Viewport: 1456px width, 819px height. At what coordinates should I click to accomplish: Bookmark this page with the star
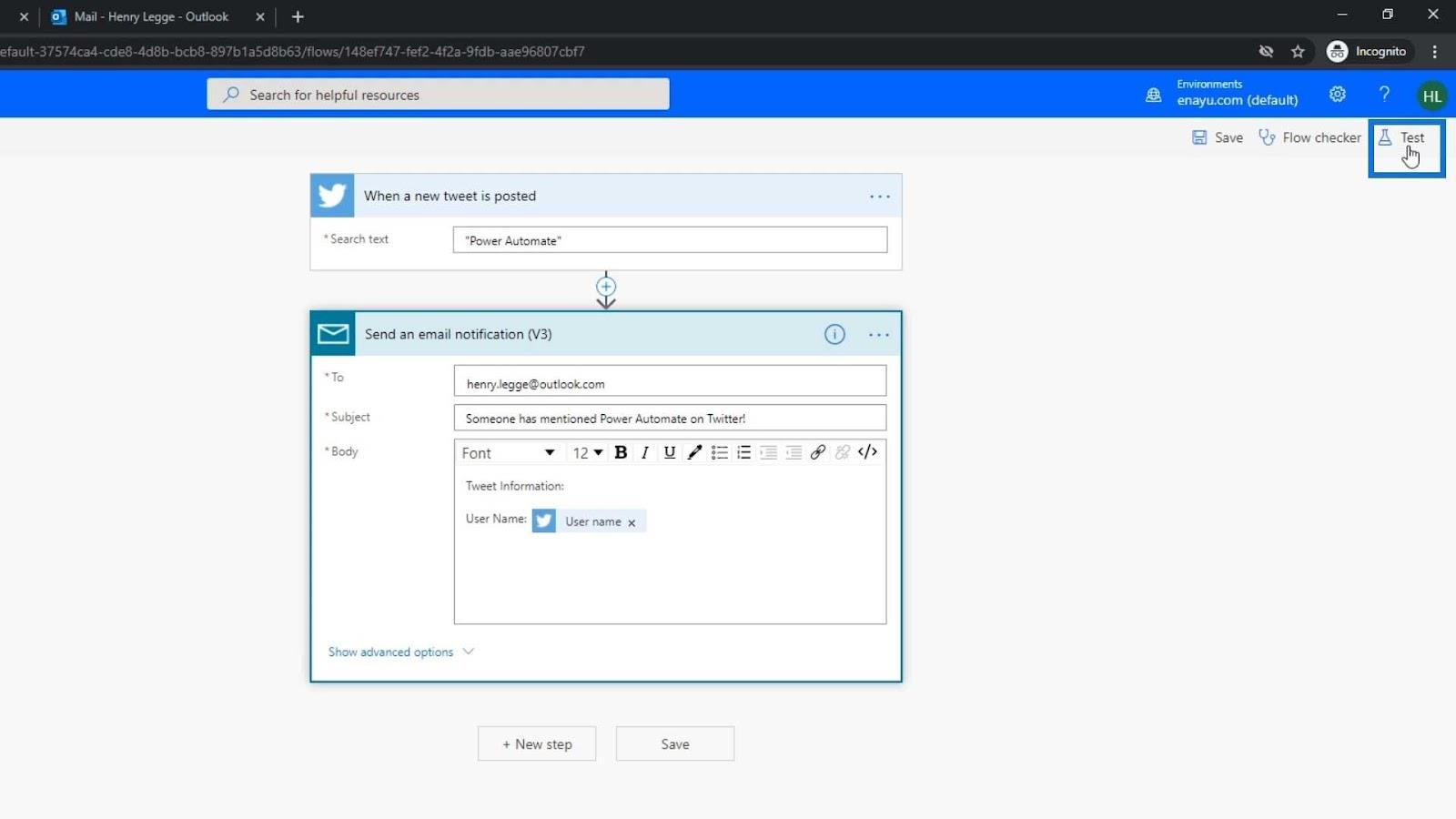coord(1298,51)
